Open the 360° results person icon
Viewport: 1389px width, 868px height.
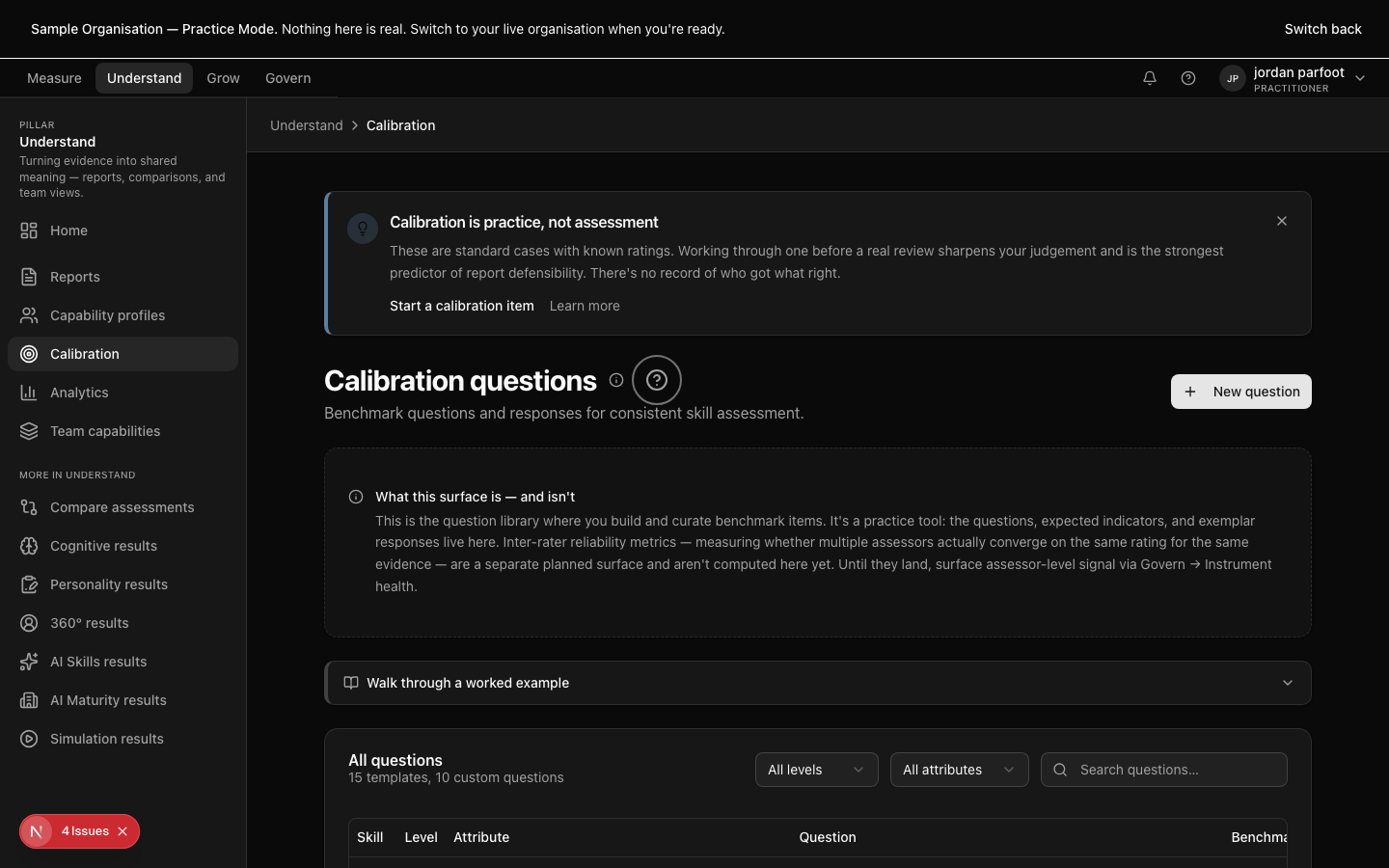(29, 623)
